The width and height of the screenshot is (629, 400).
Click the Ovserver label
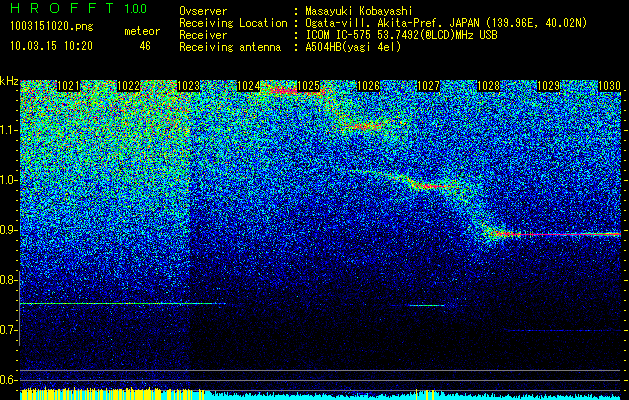click(x=203, y=11)
